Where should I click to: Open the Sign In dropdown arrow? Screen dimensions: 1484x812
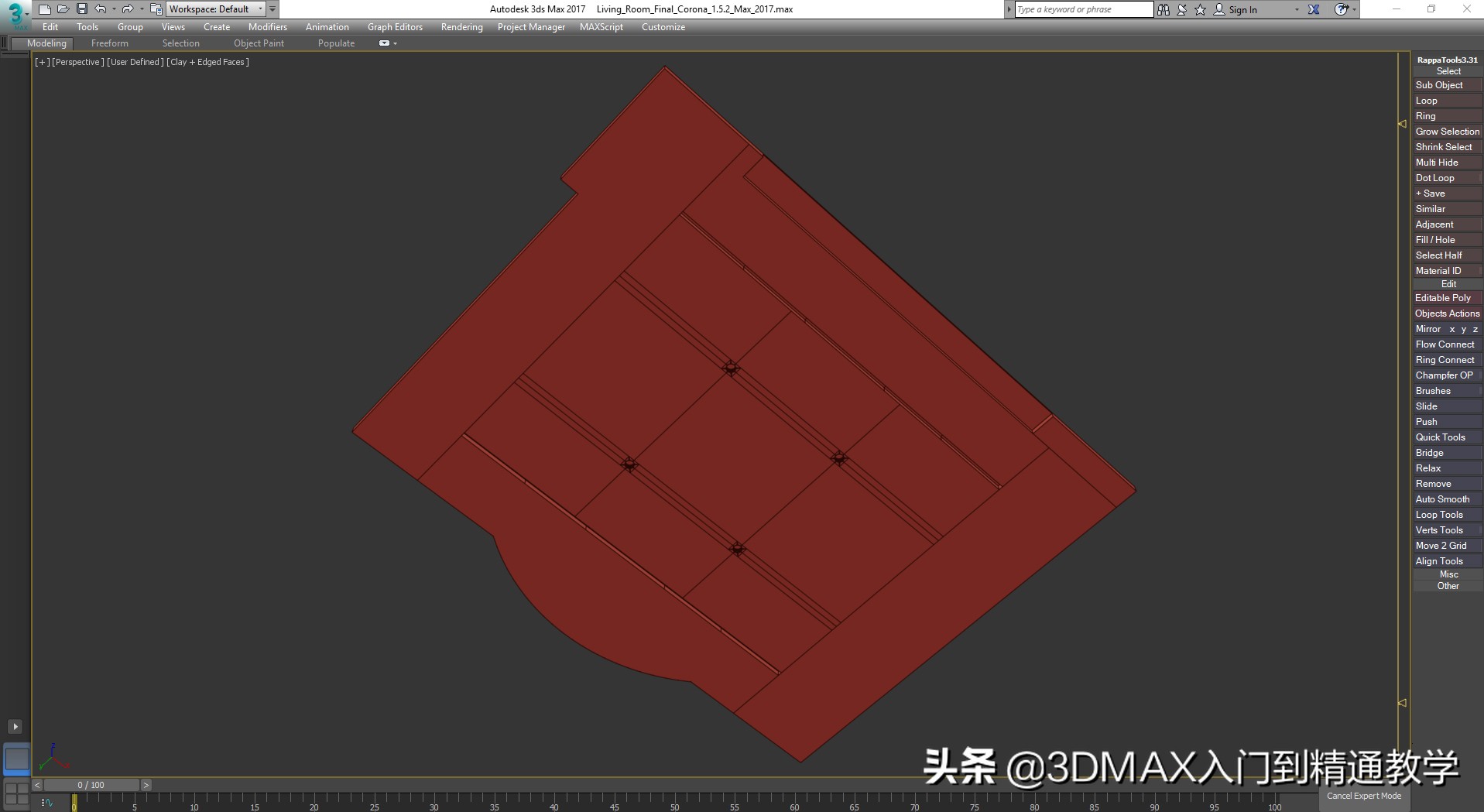(x=1297, y=10)
